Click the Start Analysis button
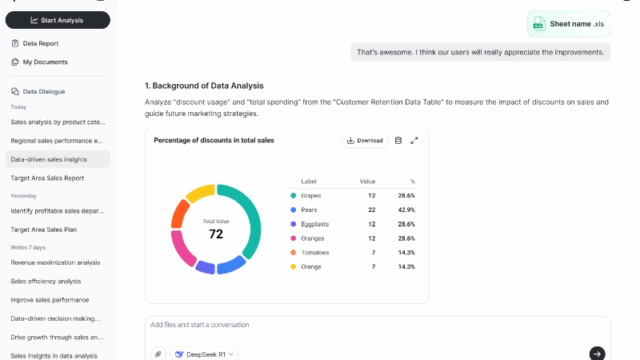 58,20
